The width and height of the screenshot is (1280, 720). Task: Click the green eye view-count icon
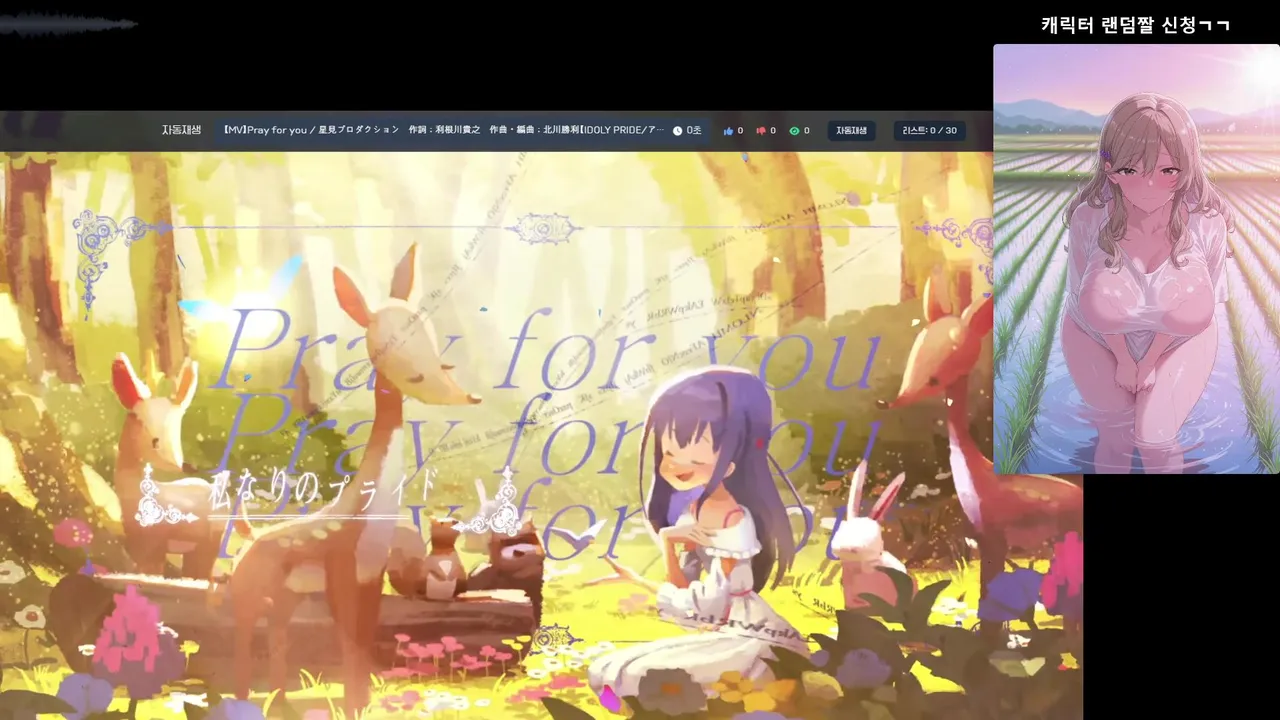794,131
